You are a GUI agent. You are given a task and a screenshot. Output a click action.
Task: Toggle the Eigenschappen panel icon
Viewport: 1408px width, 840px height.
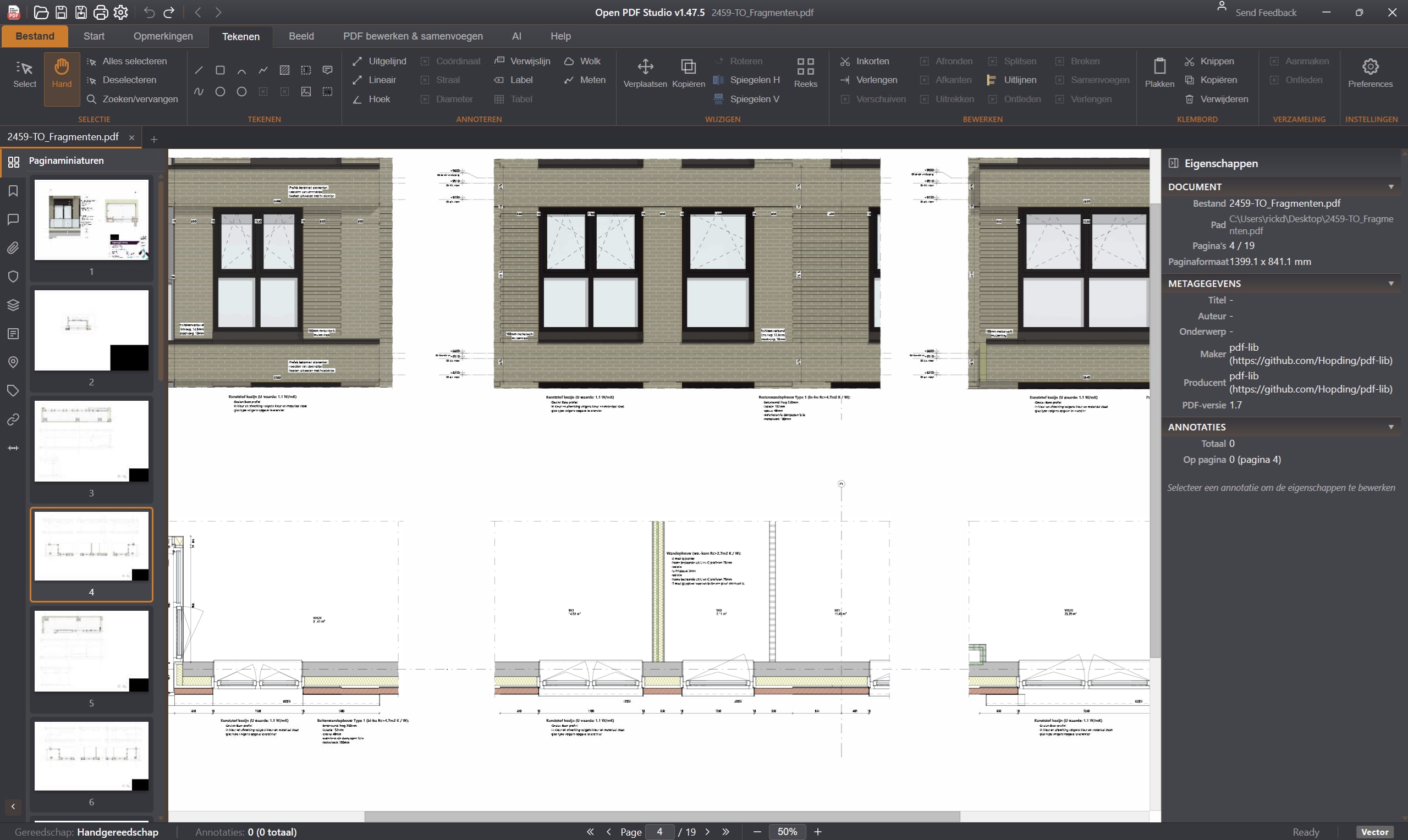click(1173, 163)
